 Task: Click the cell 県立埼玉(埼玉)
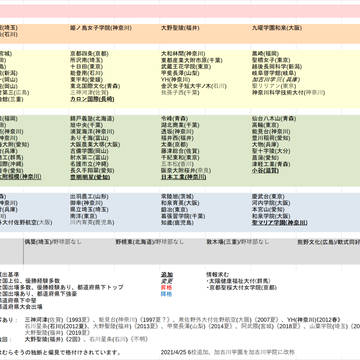89,210
